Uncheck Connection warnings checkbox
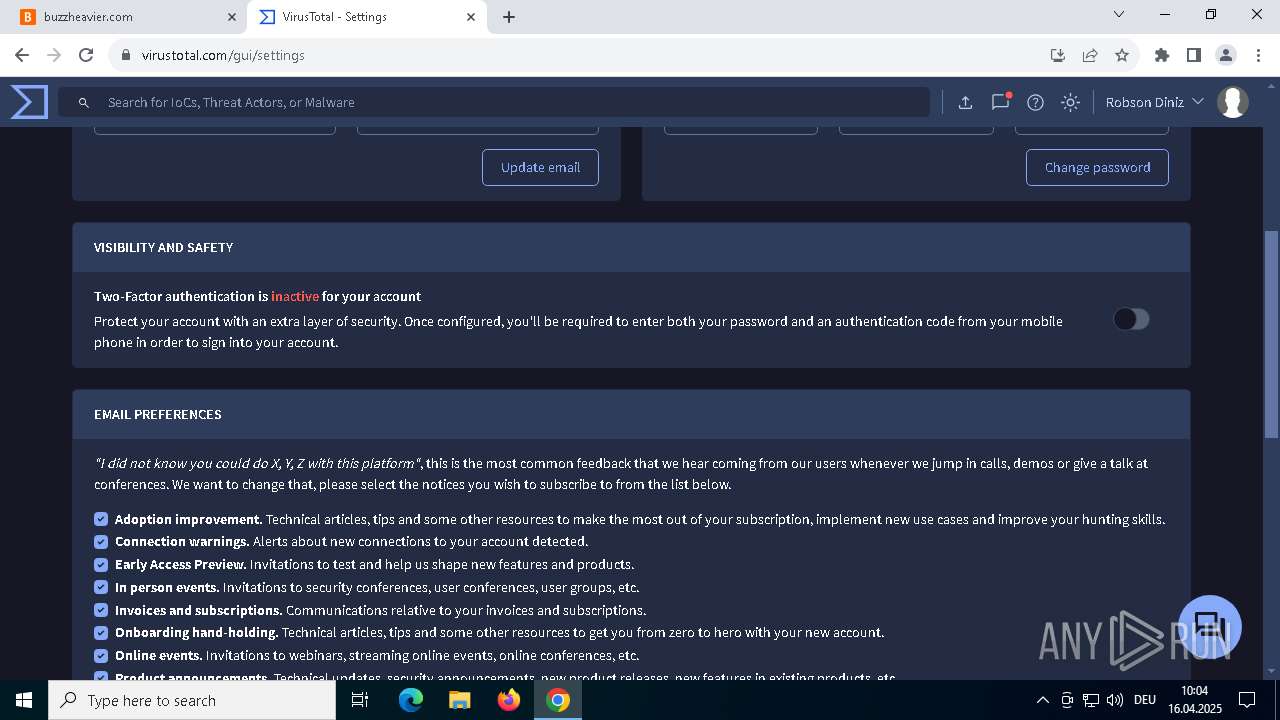Viewport: 1280px width, 720px height. 101,542
